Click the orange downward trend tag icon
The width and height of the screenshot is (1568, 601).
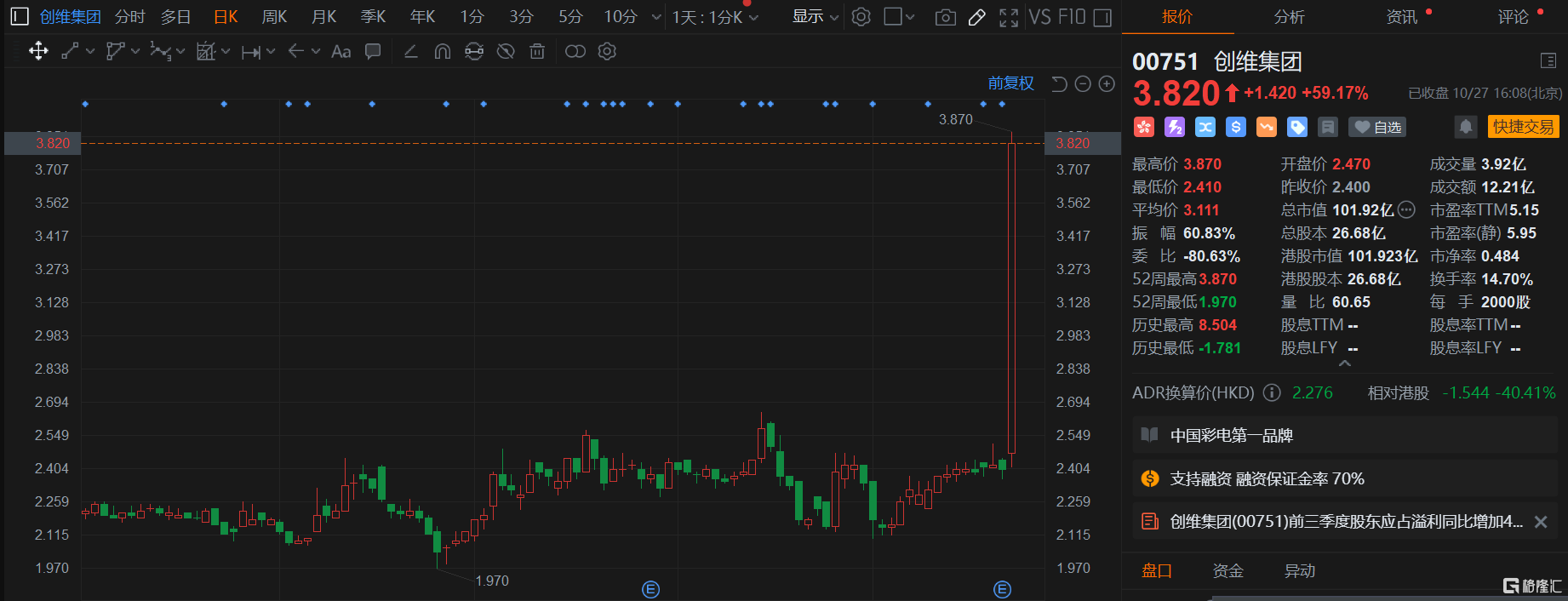pos(1267,127)
